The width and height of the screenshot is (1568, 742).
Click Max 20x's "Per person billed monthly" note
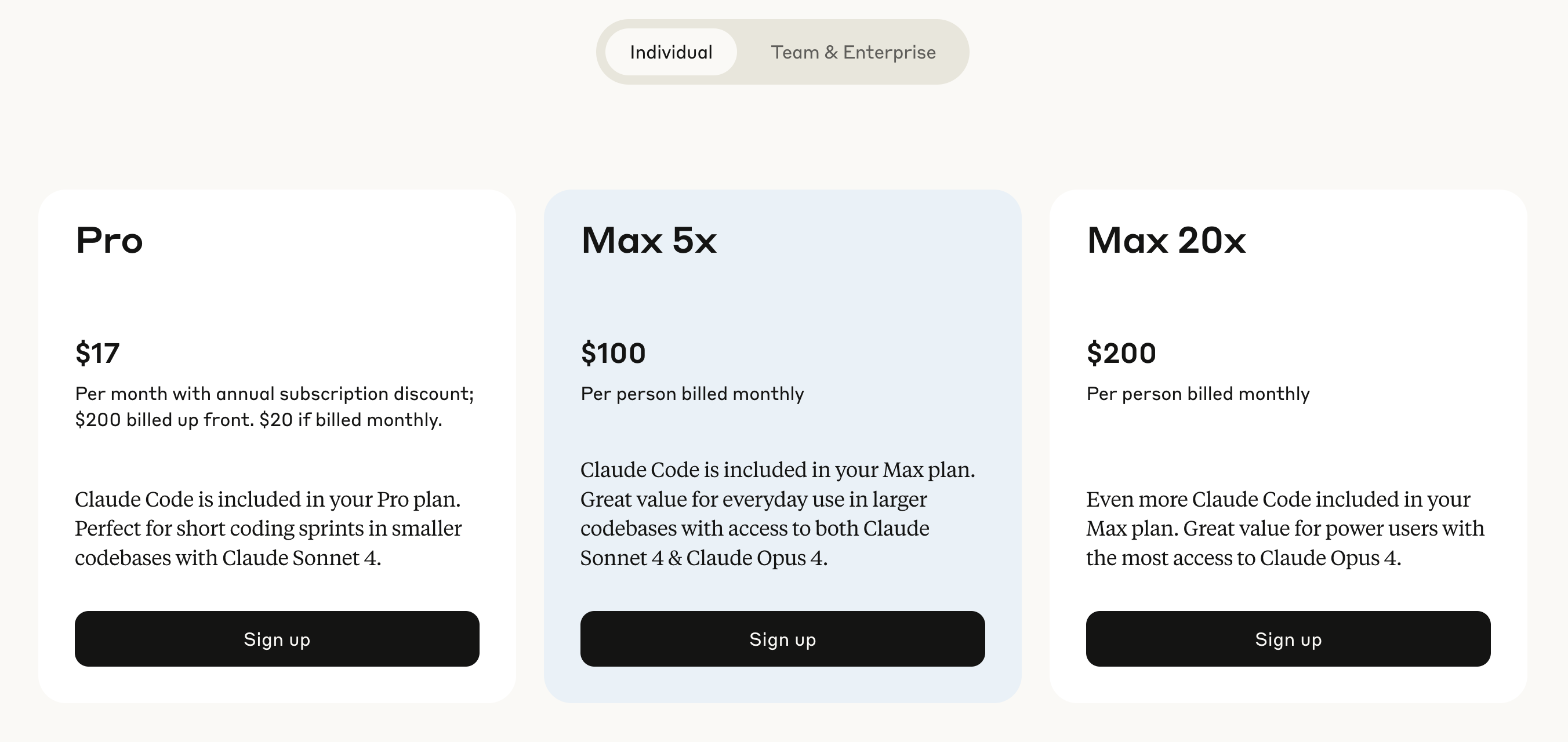1198,394
